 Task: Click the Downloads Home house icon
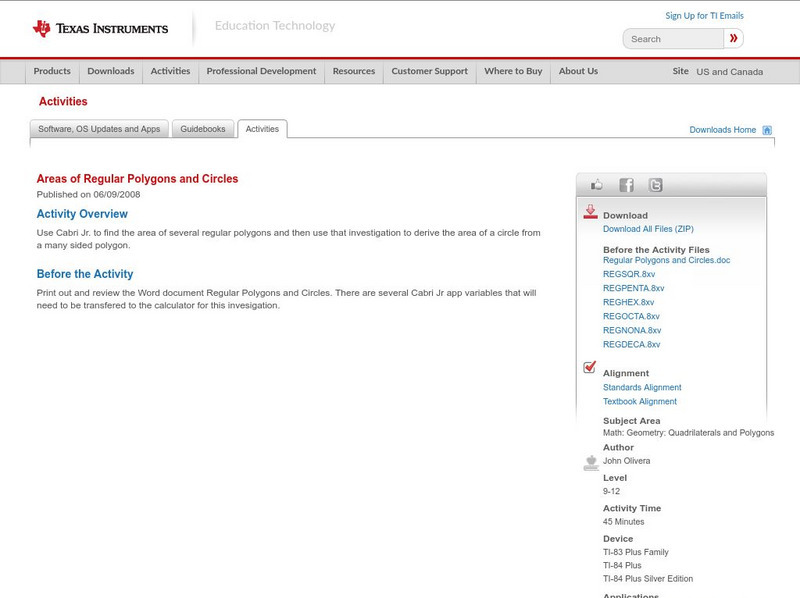(x=767, y=130)
